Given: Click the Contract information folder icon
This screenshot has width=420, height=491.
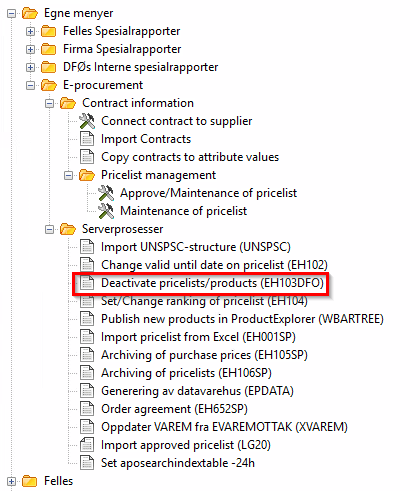Looking at the screenshot, I should coord(68,104).
